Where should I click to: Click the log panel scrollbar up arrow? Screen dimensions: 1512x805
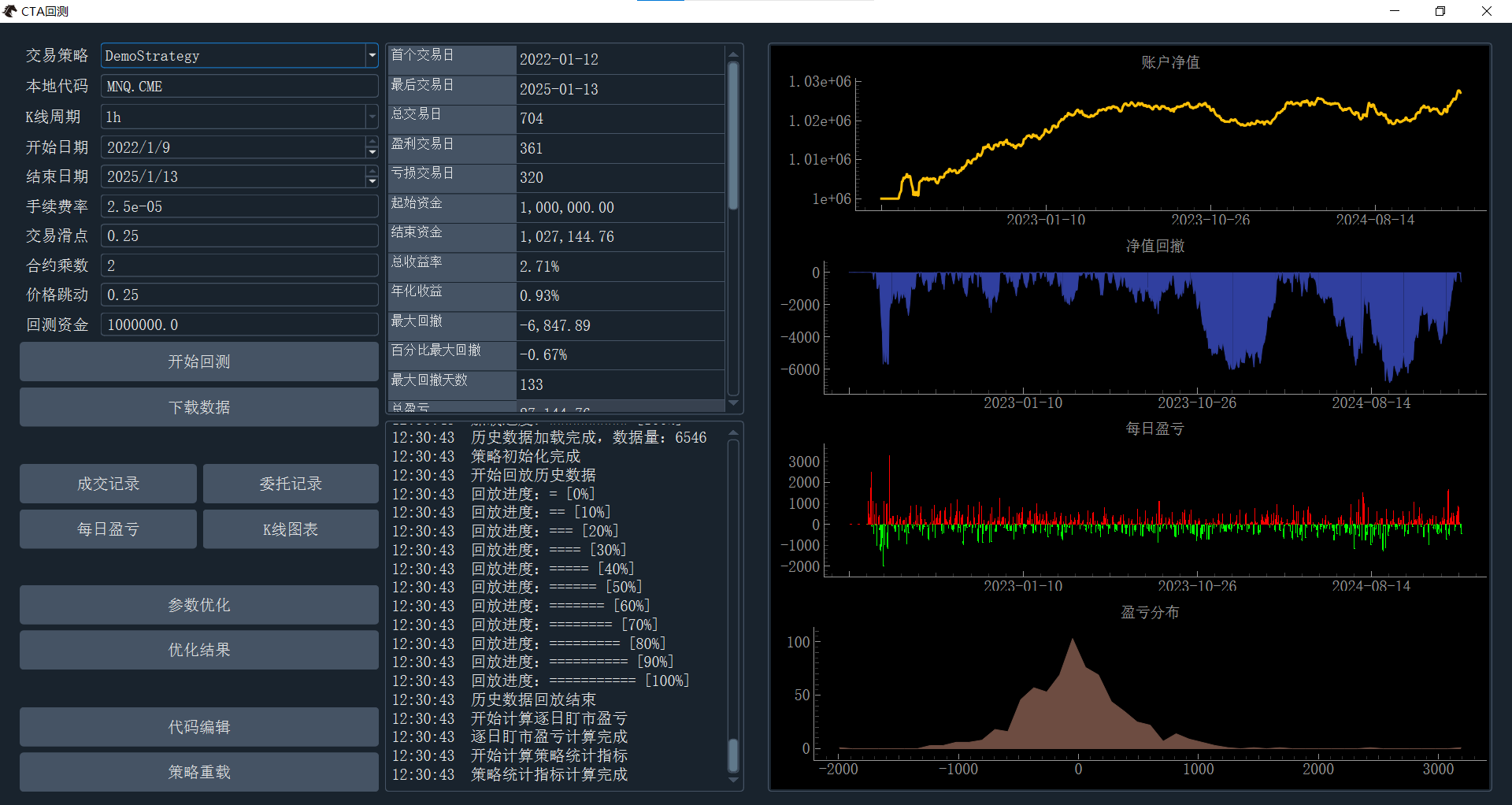(733, 432)
